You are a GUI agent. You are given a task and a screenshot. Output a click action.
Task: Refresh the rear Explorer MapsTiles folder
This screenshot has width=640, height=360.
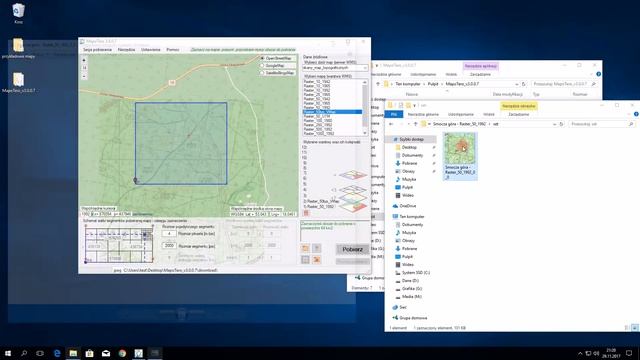coord(524,84)
